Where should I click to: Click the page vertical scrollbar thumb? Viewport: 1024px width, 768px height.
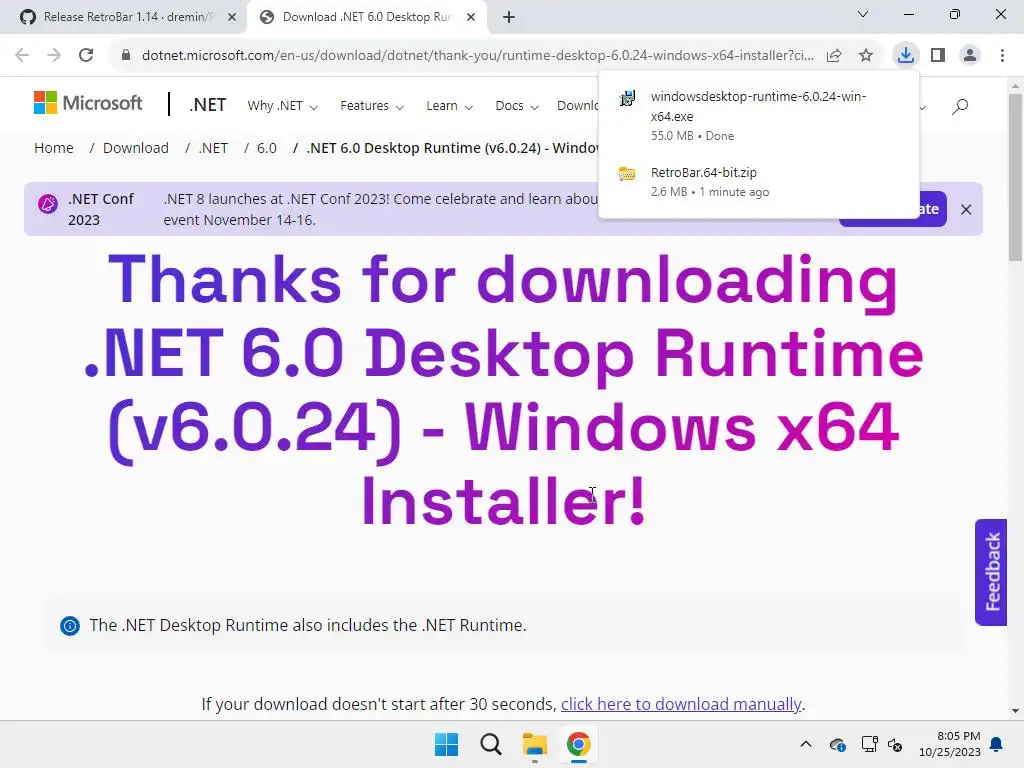1015,178
